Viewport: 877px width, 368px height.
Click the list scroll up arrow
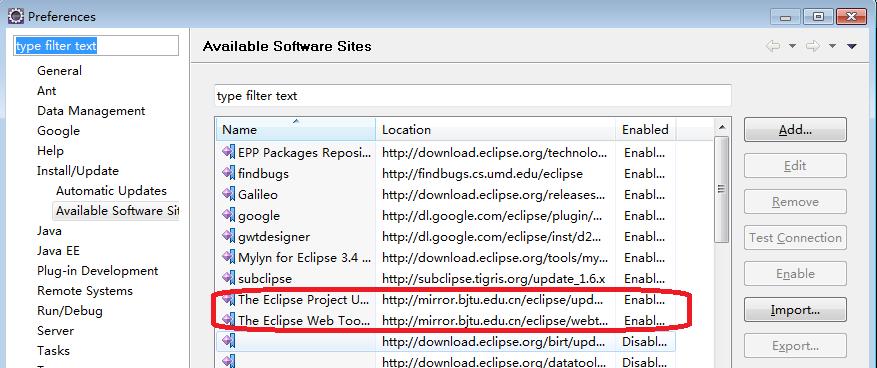click(722, 127)
